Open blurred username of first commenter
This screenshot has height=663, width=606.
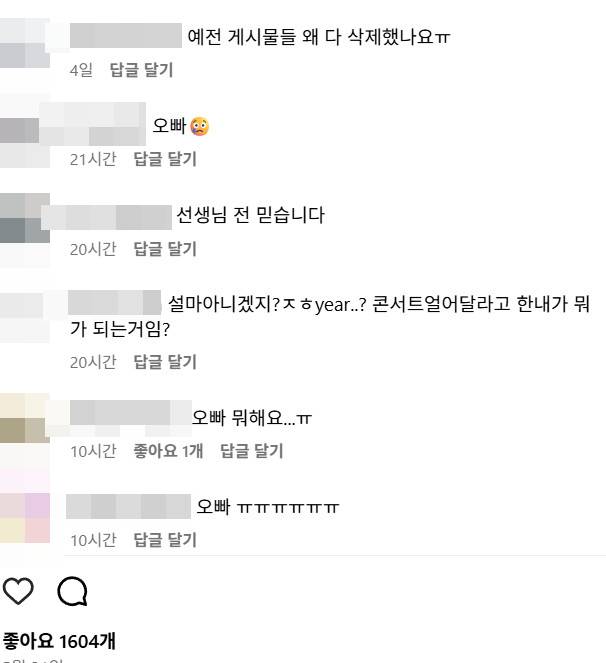pyautogui.click(x=126, y=36)
